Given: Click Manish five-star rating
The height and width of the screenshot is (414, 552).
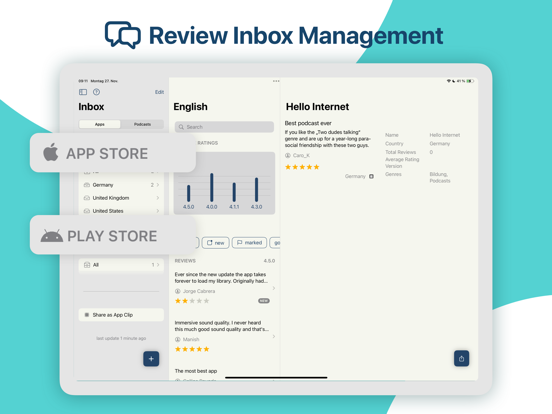Looking at the screenshot, I should [192, 349].
